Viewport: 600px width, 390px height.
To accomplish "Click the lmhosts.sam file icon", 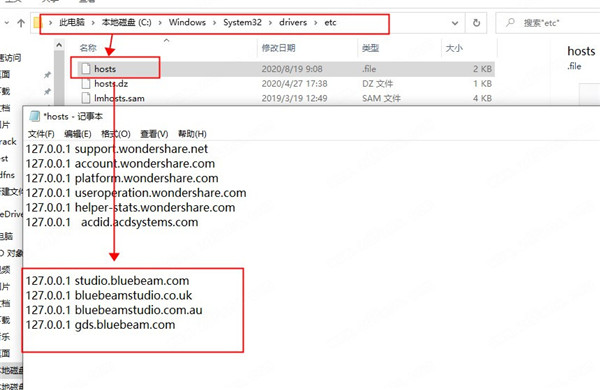I will click(86, 98).
